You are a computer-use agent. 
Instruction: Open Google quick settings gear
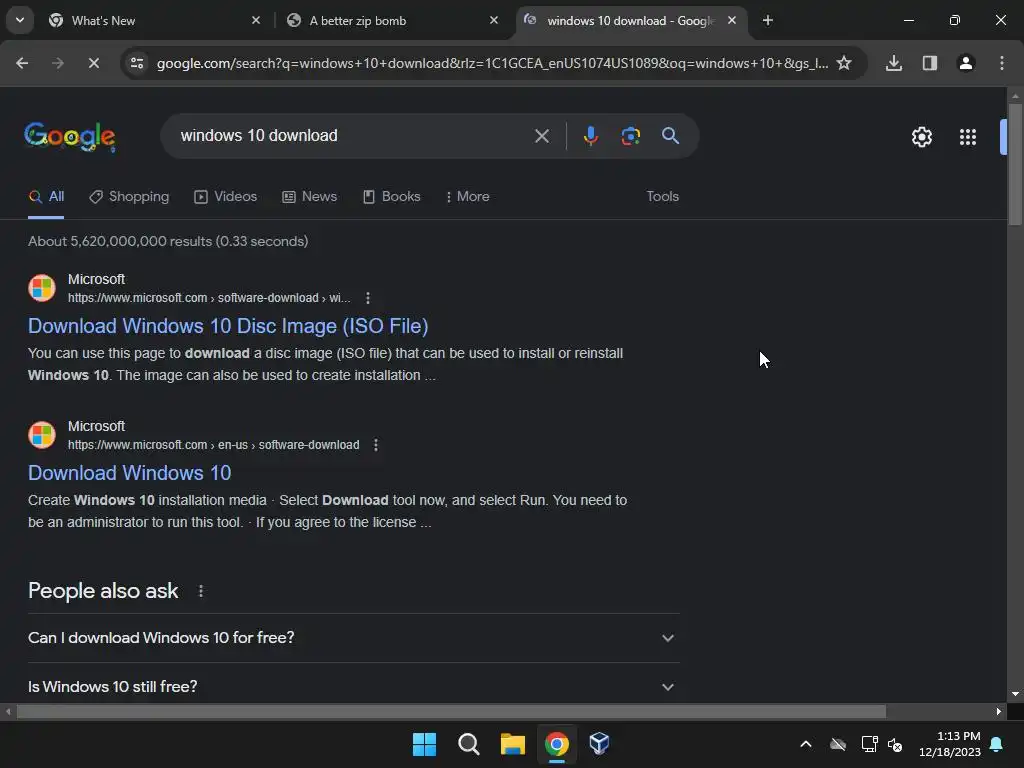[921, 137]
